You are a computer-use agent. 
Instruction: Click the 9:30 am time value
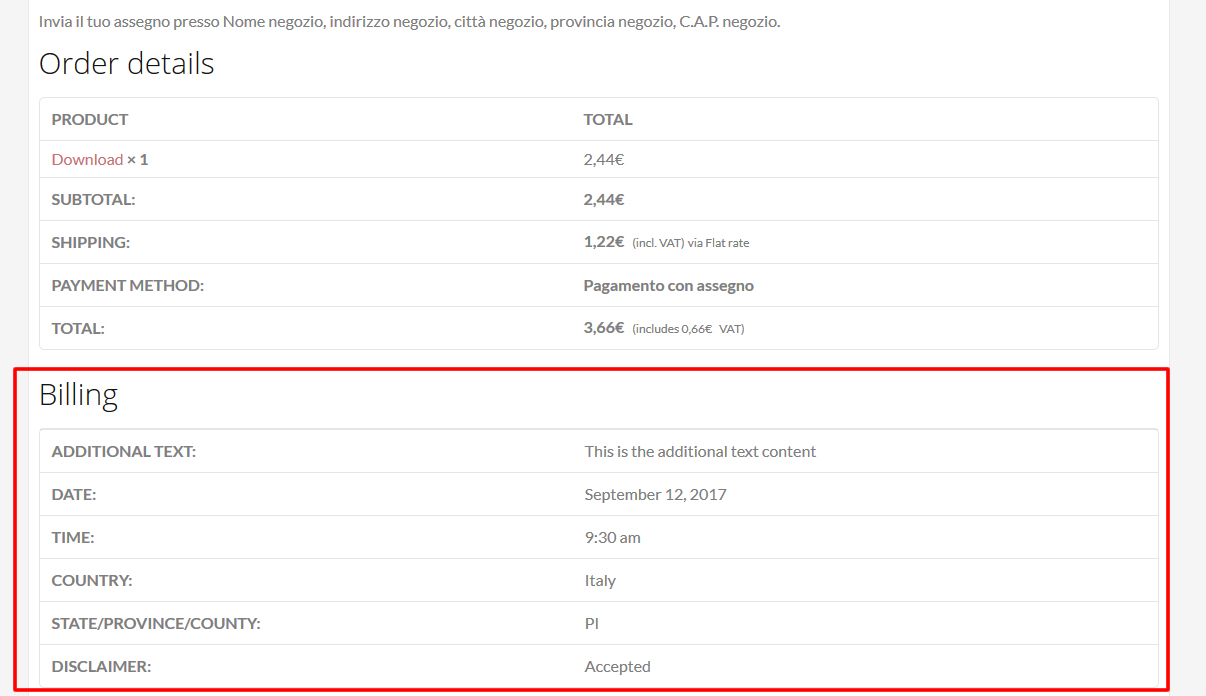[x=612, y=537]
